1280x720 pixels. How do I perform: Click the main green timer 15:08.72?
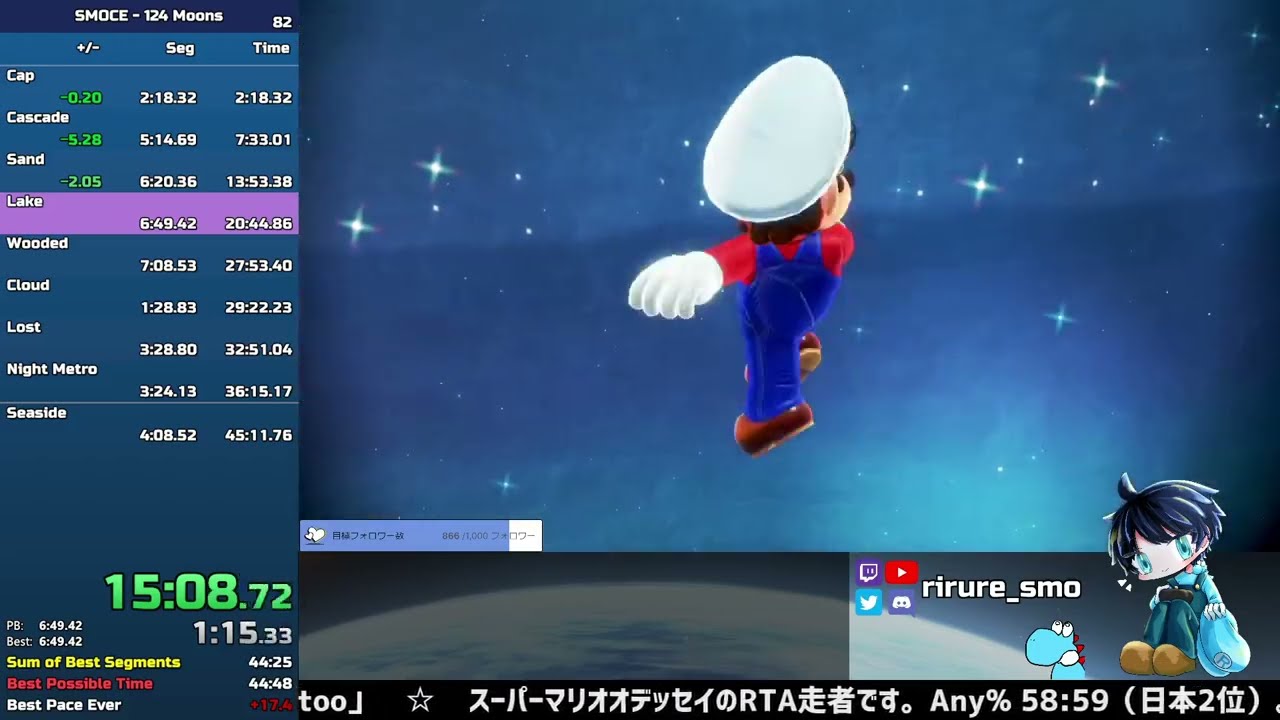click(198, 592)
